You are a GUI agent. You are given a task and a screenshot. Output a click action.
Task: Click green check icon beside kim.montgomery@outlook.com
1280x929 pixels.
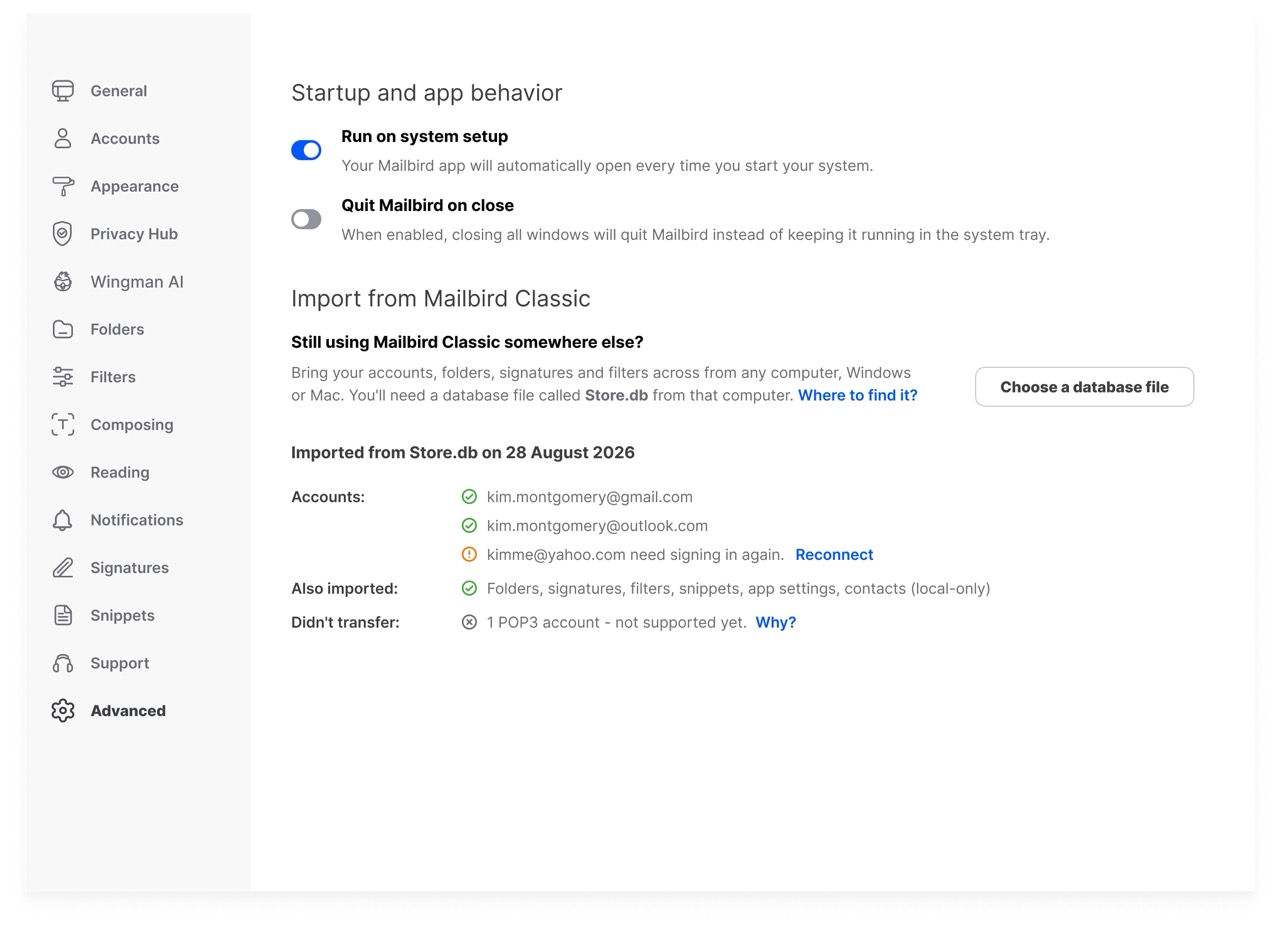[x=469, y=526]
